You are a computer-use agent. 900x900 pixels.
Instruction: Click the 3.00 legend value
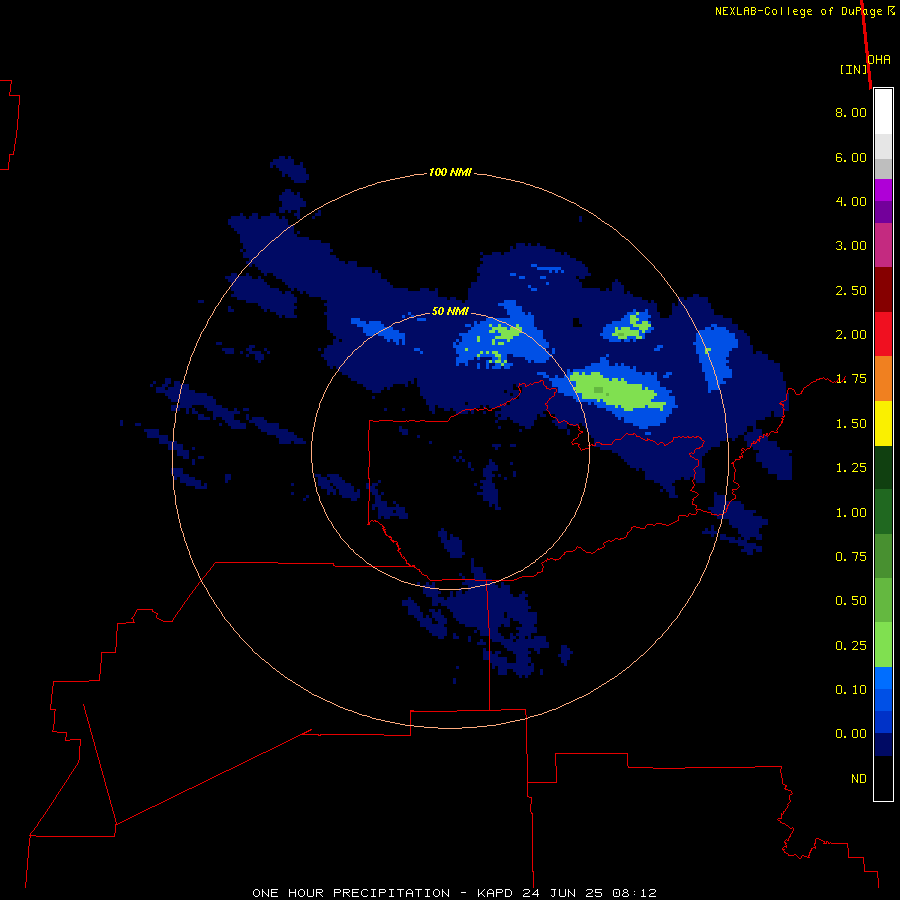click(x=851, y=246)
